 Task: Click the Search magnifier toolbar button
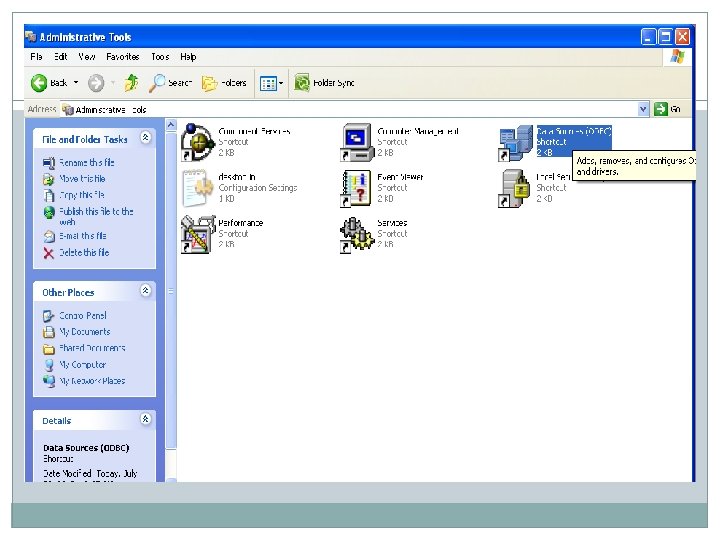click(x=170, y=83)
